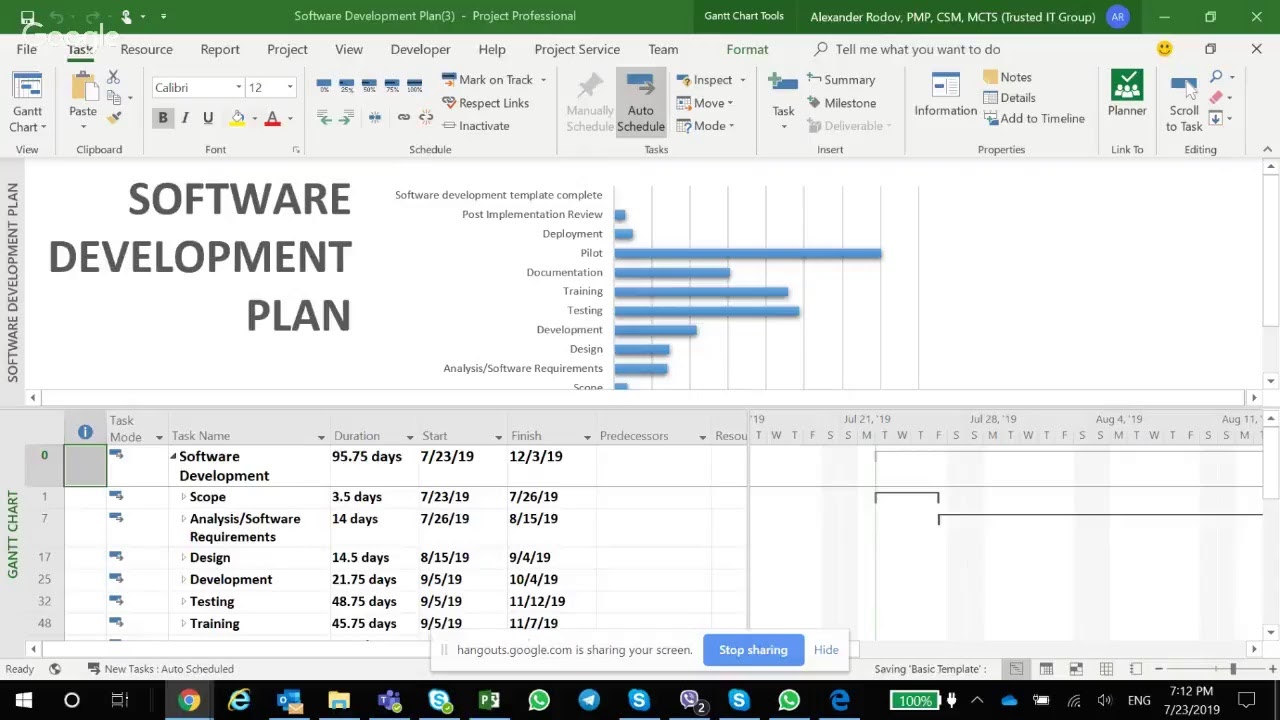Switch to the Report tab
This screenshot has width=1280, height=720.
[220, 49]
